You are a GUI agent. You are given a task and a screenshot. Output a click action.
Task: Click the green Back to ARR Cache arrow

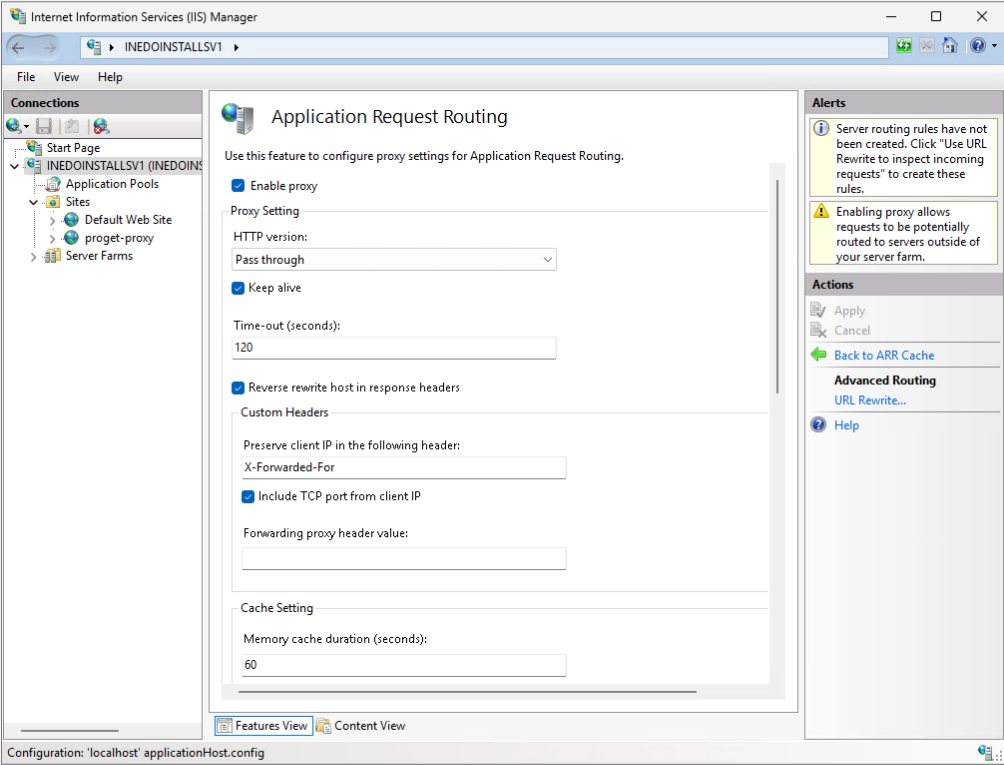[x=818, y=355]
